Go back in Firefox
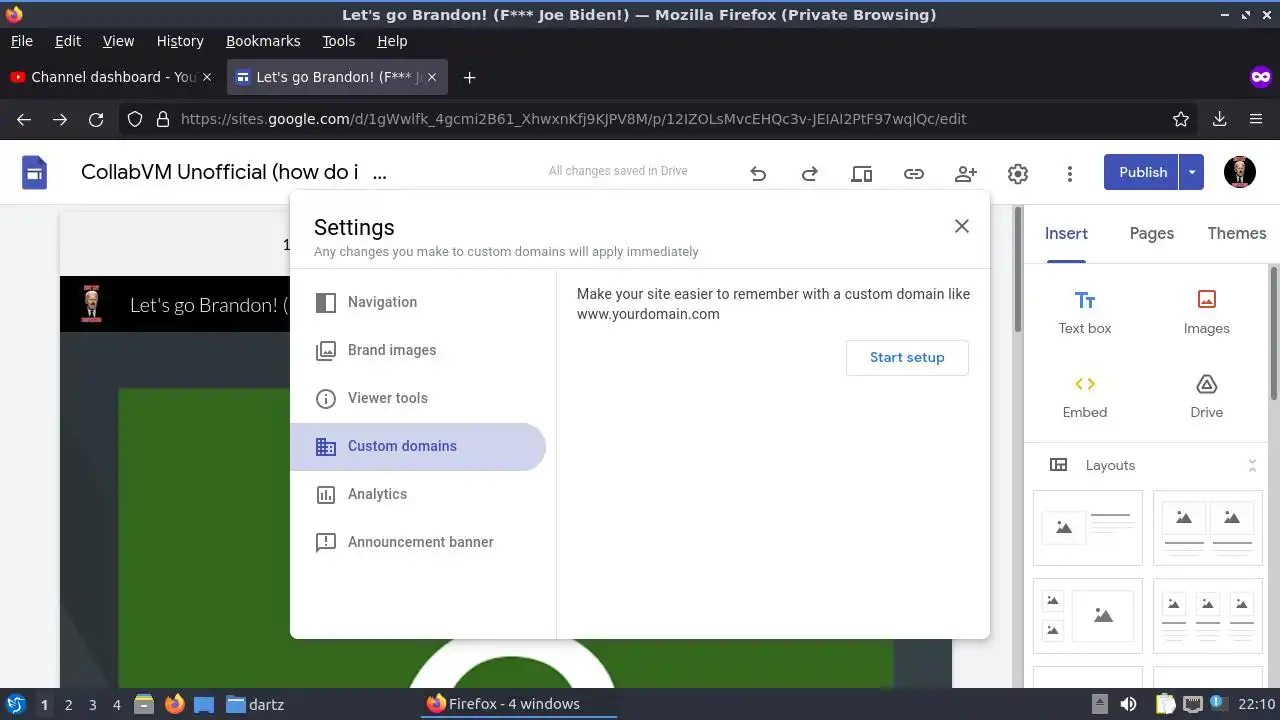The image size is (1280, 720). coord(24,119)
